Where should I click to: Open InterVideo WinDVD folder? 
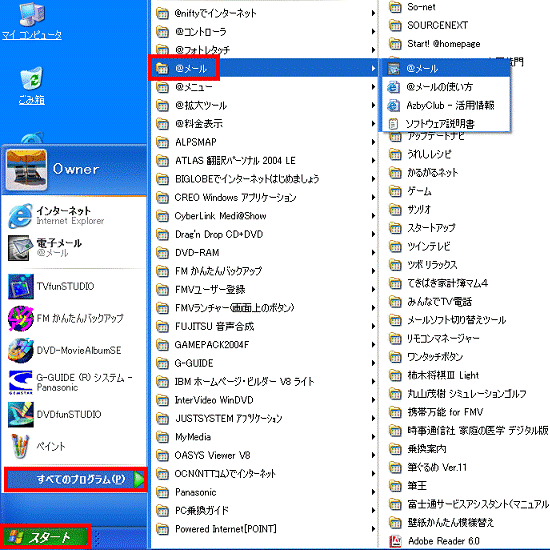click(x=265, y=400)
